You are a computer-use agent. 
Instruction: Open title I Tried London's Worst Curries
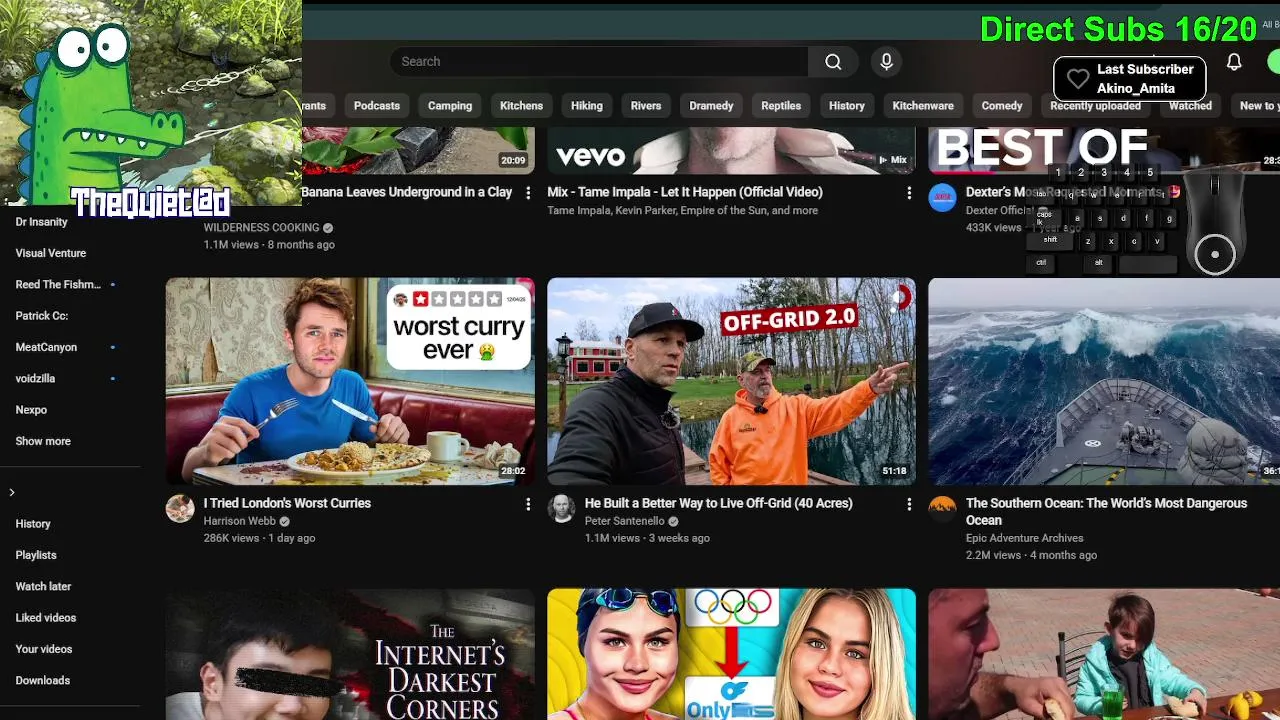click(x=287, y=503)
